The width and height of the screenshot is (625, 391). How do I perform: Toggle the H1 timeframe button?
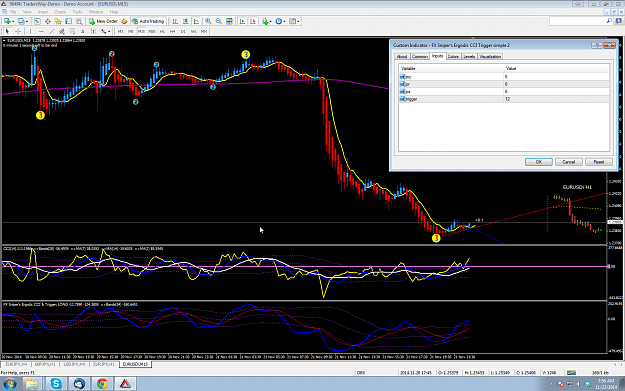162,31
